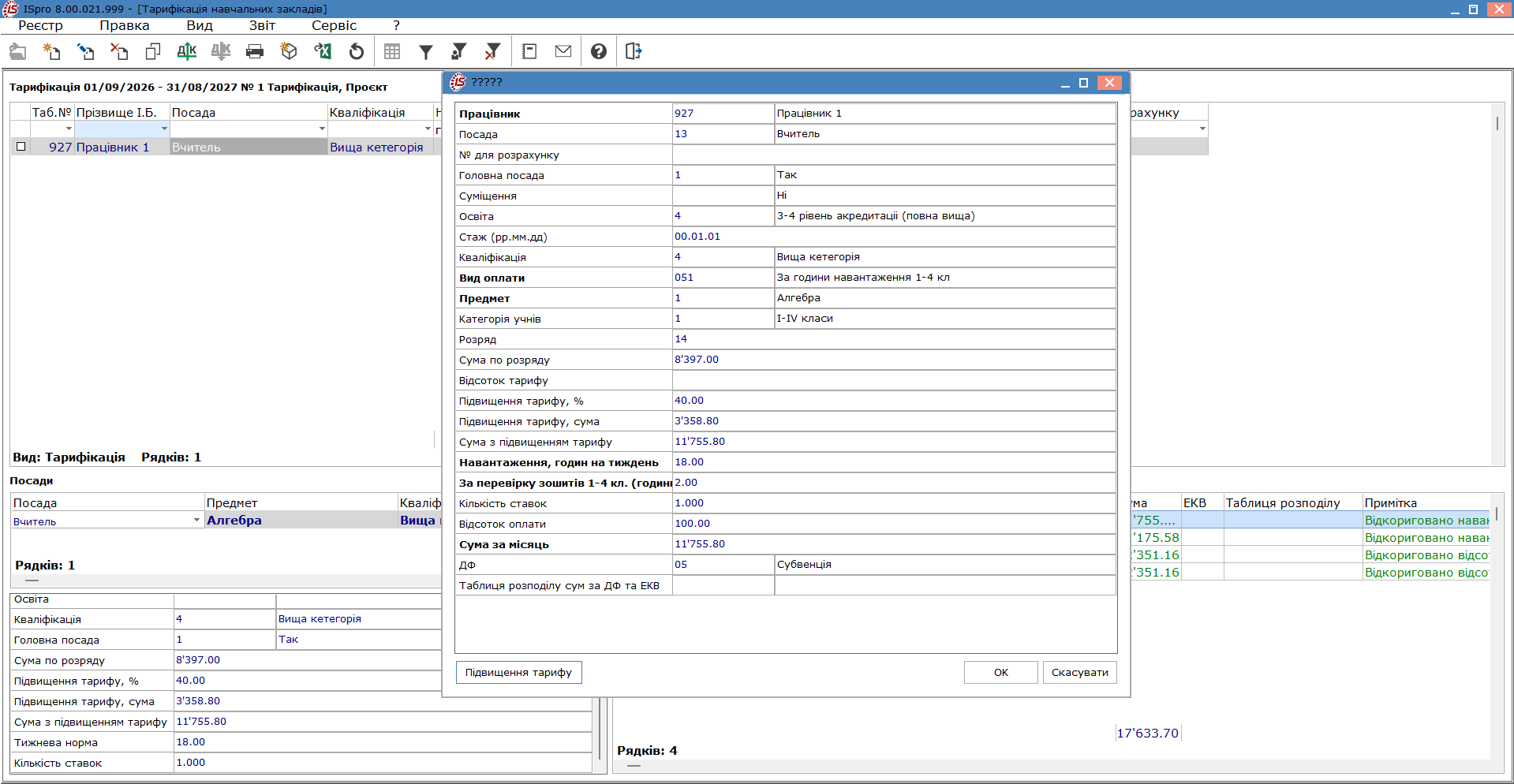This screenshot has height=784, width=1514.
Task: Maximize the ????? dialog window
Action: (1083, 83)
